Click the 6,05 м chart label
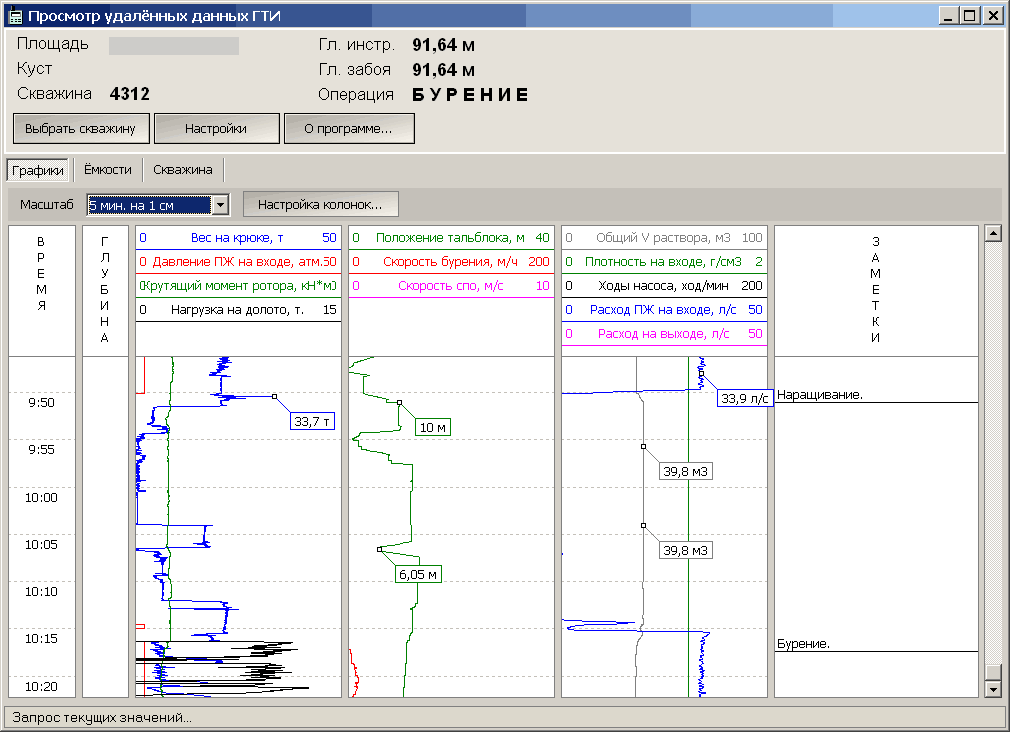1010x732 pixels. pos(418,574)
